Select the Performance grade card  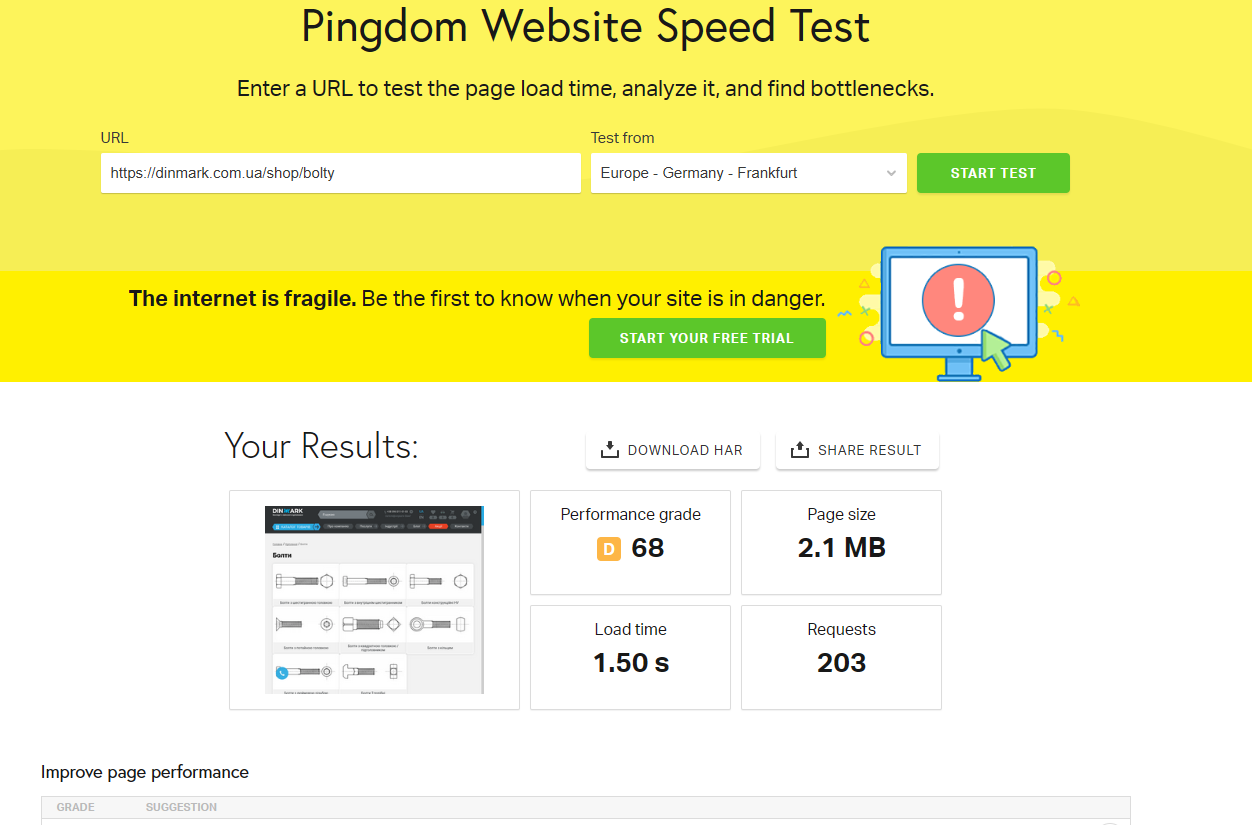tap(630, 542)
